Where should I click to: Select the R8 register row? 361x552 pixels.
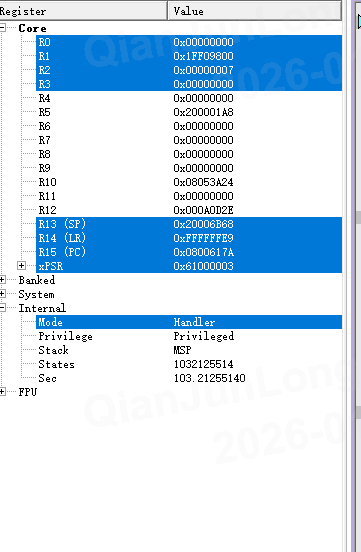(189, 154)
